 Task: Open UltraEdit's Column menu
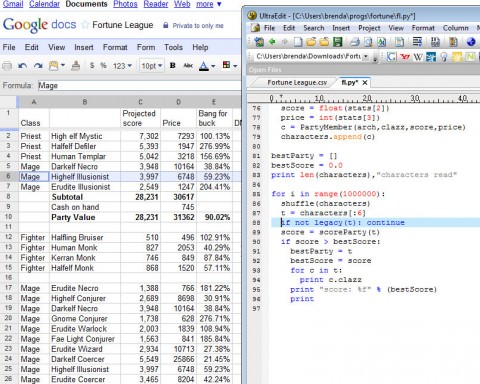pos(455,28)
